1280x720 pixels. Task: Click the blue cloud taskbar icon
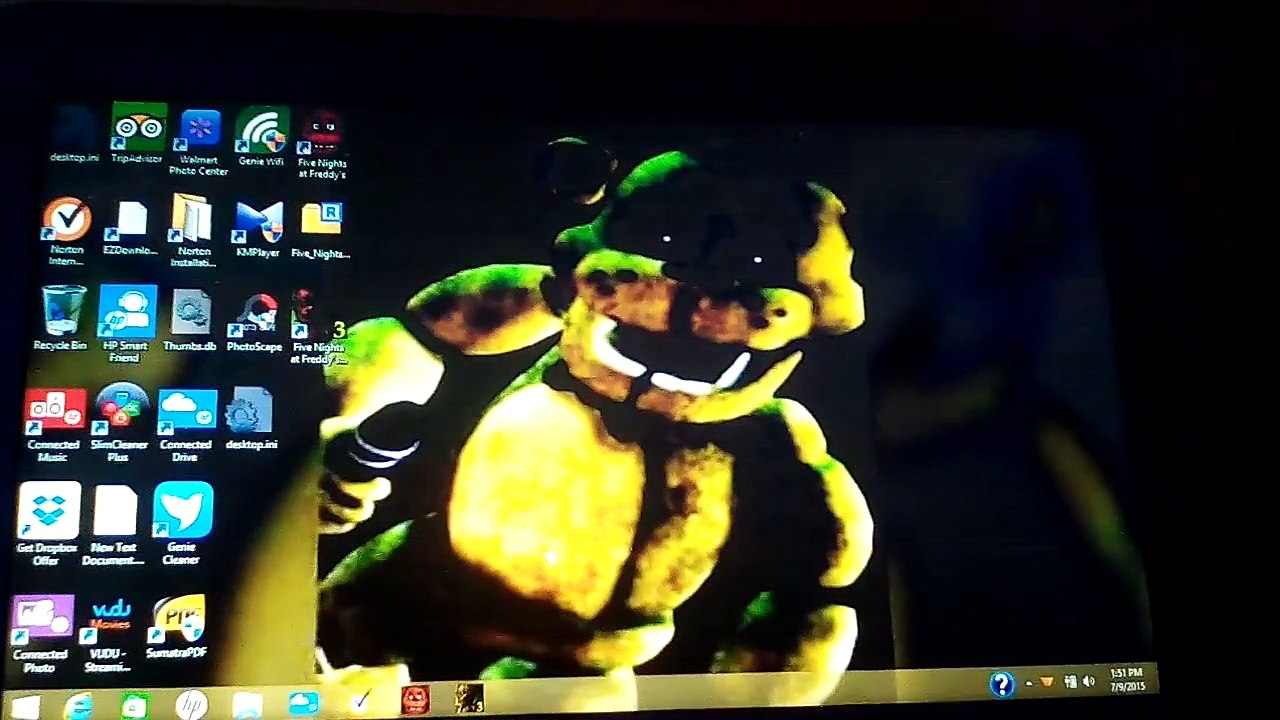304,703
